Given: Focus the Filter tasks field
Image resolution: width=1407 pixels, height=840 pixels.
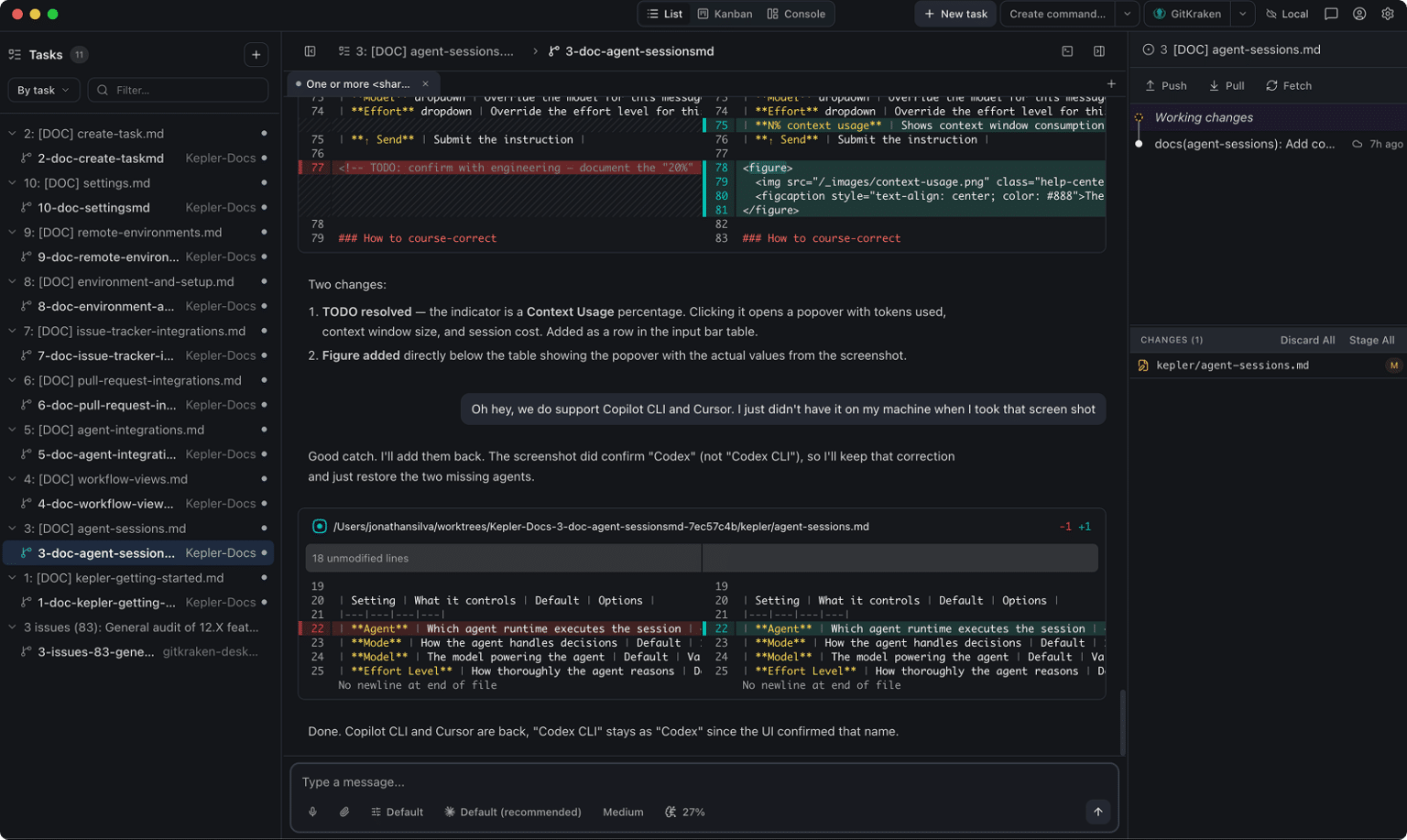Looking at the screenshot, I should tap(179, 90).
